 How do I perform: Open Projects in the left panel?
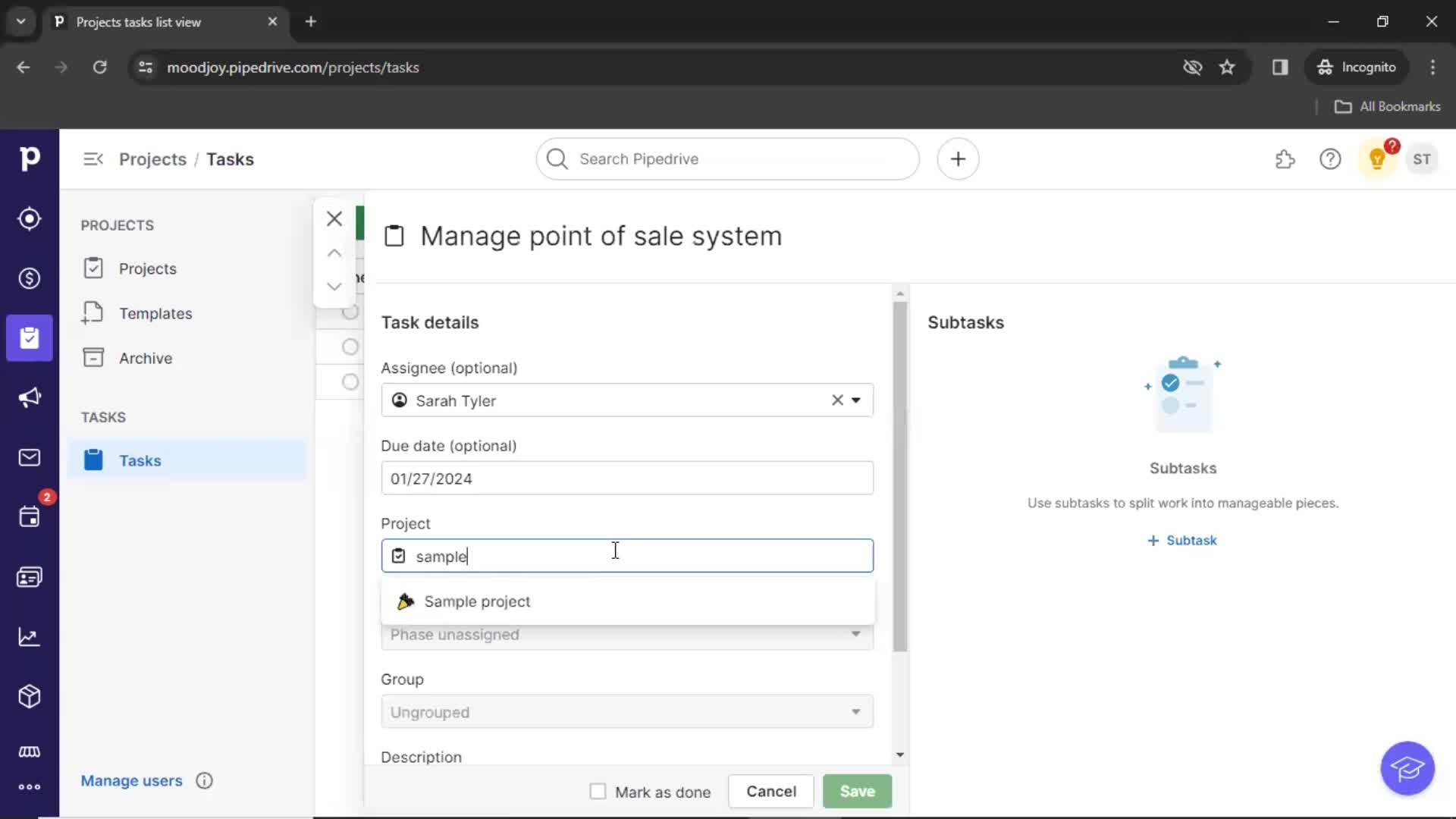tap(147, 268)
